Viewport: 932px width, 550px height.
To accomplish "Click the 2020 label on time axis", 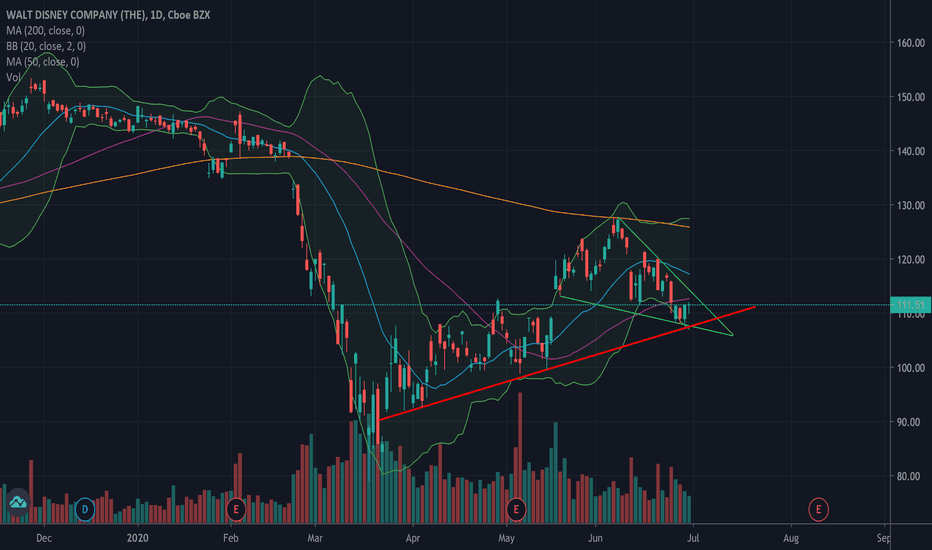I will pos(137,538).
